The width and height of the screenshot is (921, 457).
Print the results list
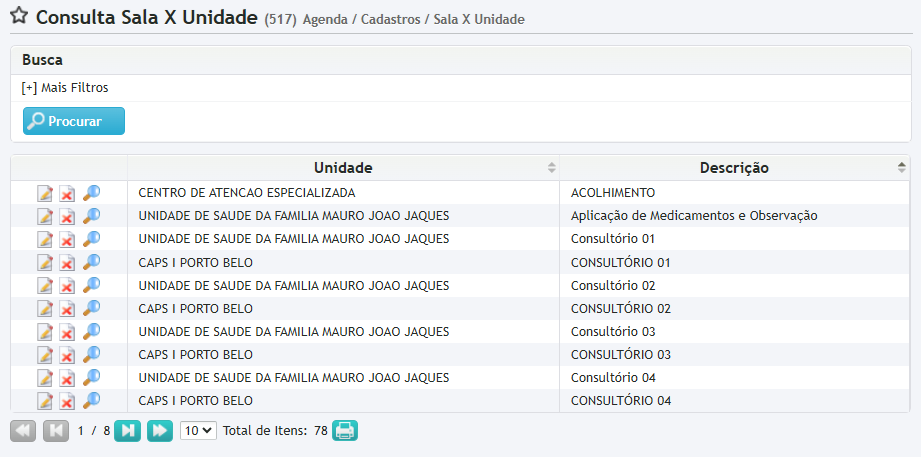pyautogui.click(x=345, y=431)
